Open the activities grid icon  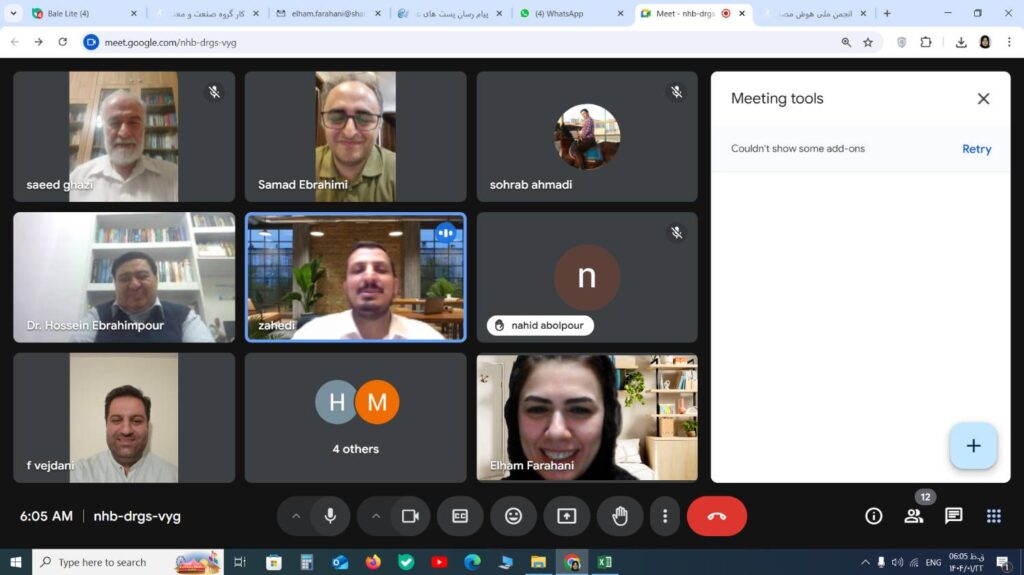tap(993, 516)
